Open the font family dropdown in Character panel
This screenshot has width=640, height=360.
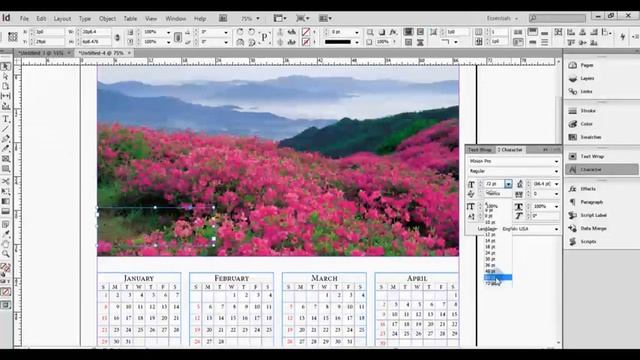(556, 161)
